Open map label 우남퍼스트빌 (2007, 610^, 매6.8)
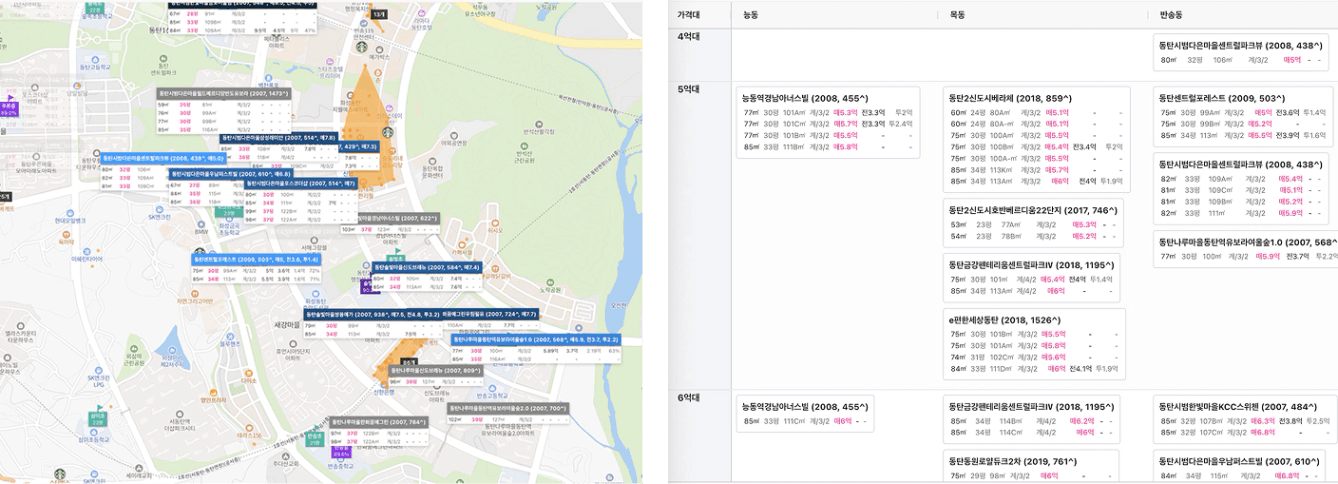The height and width of the screenshot is (484, 1338). point(231,174)
